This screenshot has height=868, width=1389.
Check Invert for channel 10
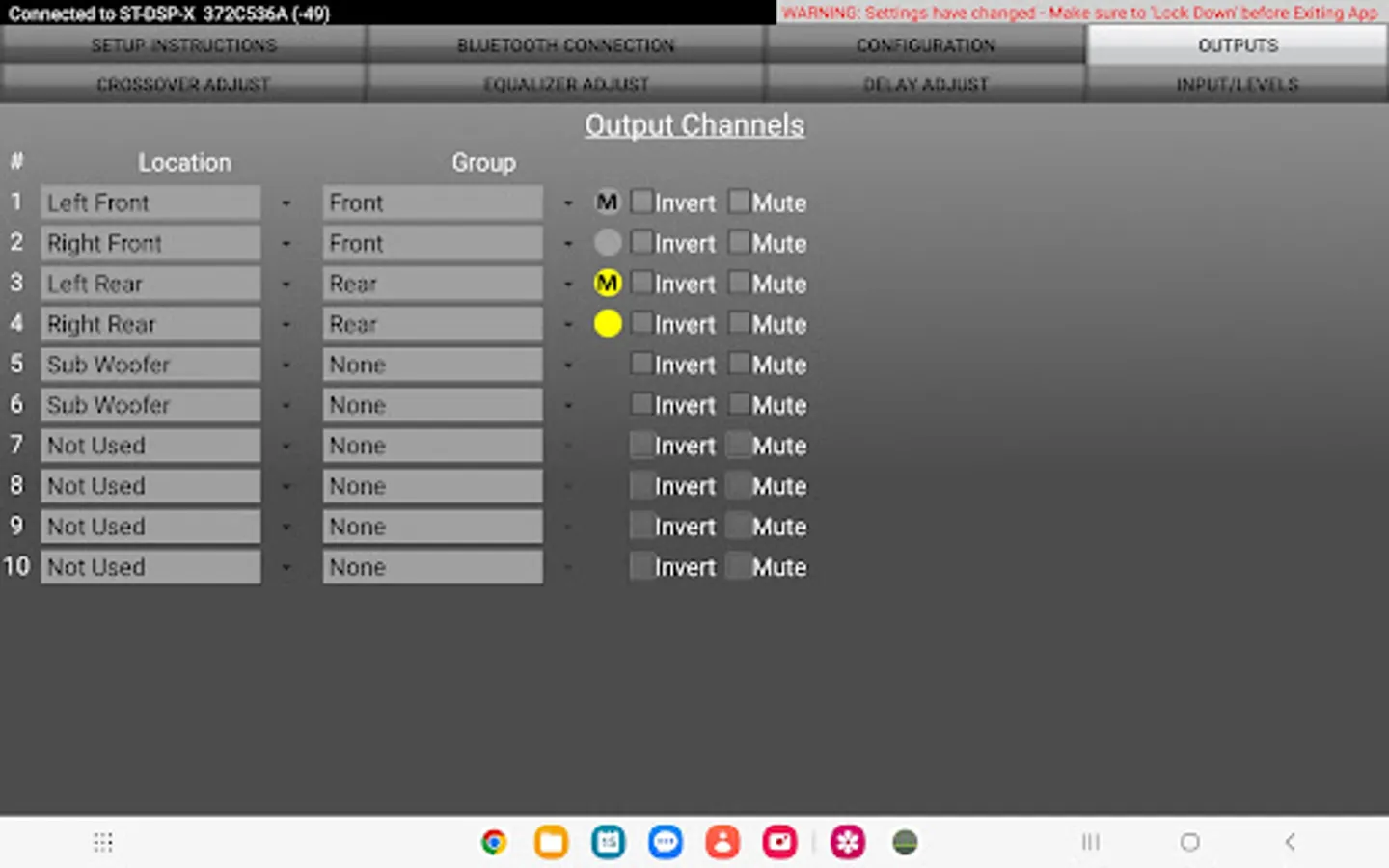641,566
